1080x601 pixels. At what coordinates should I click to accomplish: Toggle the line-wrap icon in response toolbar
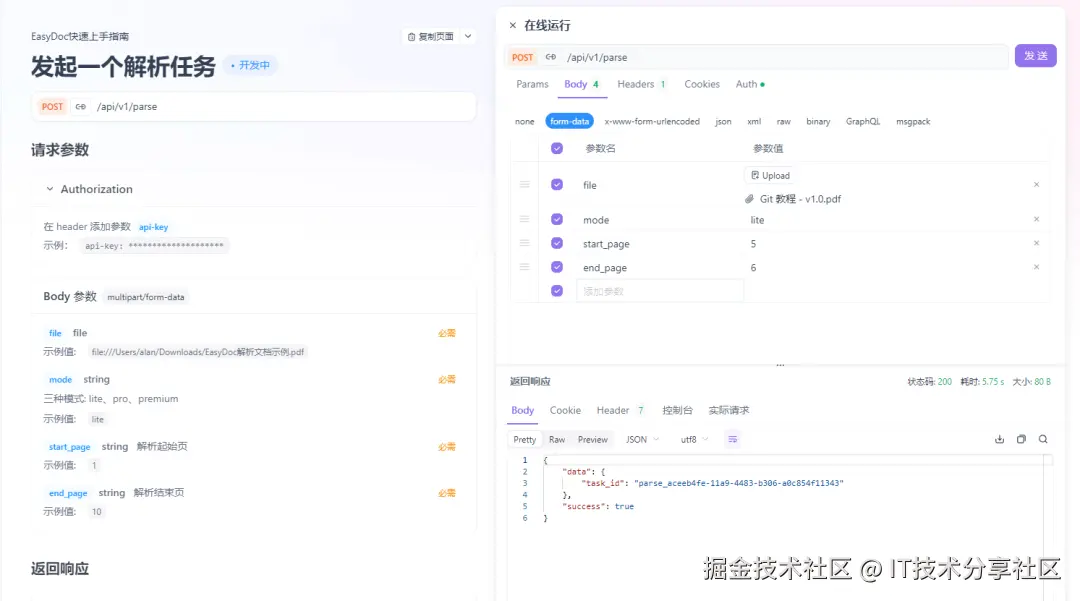tap(733, 438)
